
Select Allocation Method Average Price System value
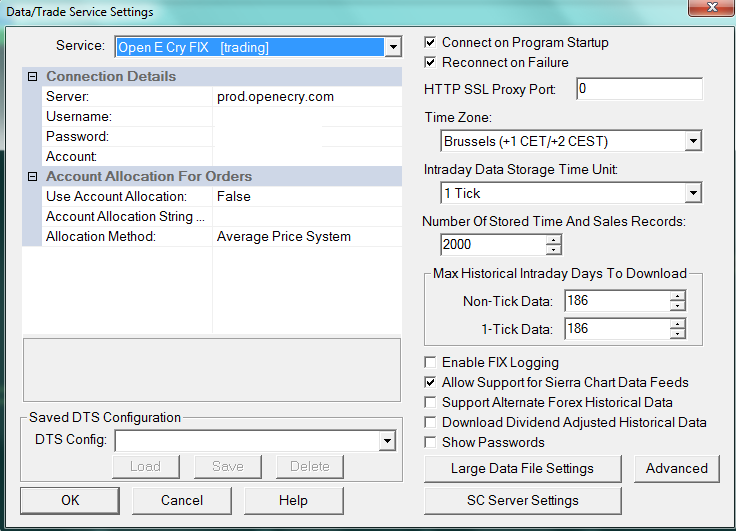(x=307, y=237)
